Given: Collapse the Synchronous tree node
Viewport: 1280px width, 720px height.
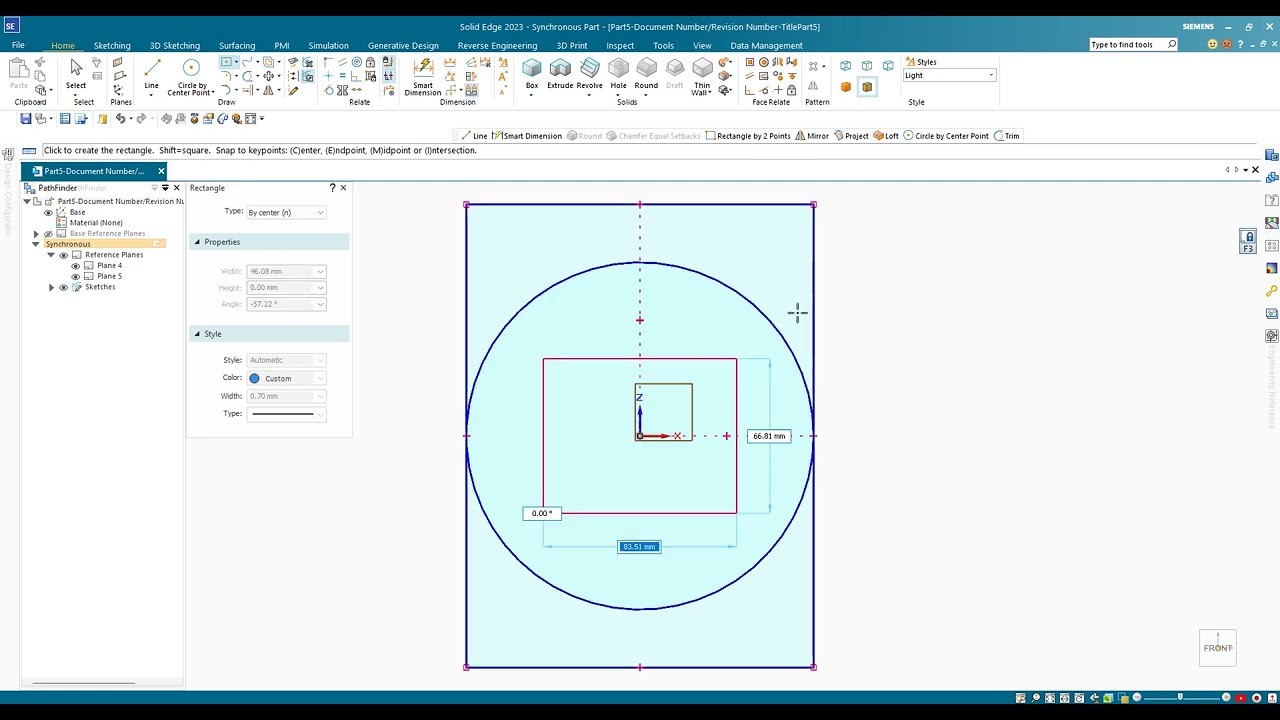Looking at the screenshot, I should pyautogui.click(x=36, y=244).
